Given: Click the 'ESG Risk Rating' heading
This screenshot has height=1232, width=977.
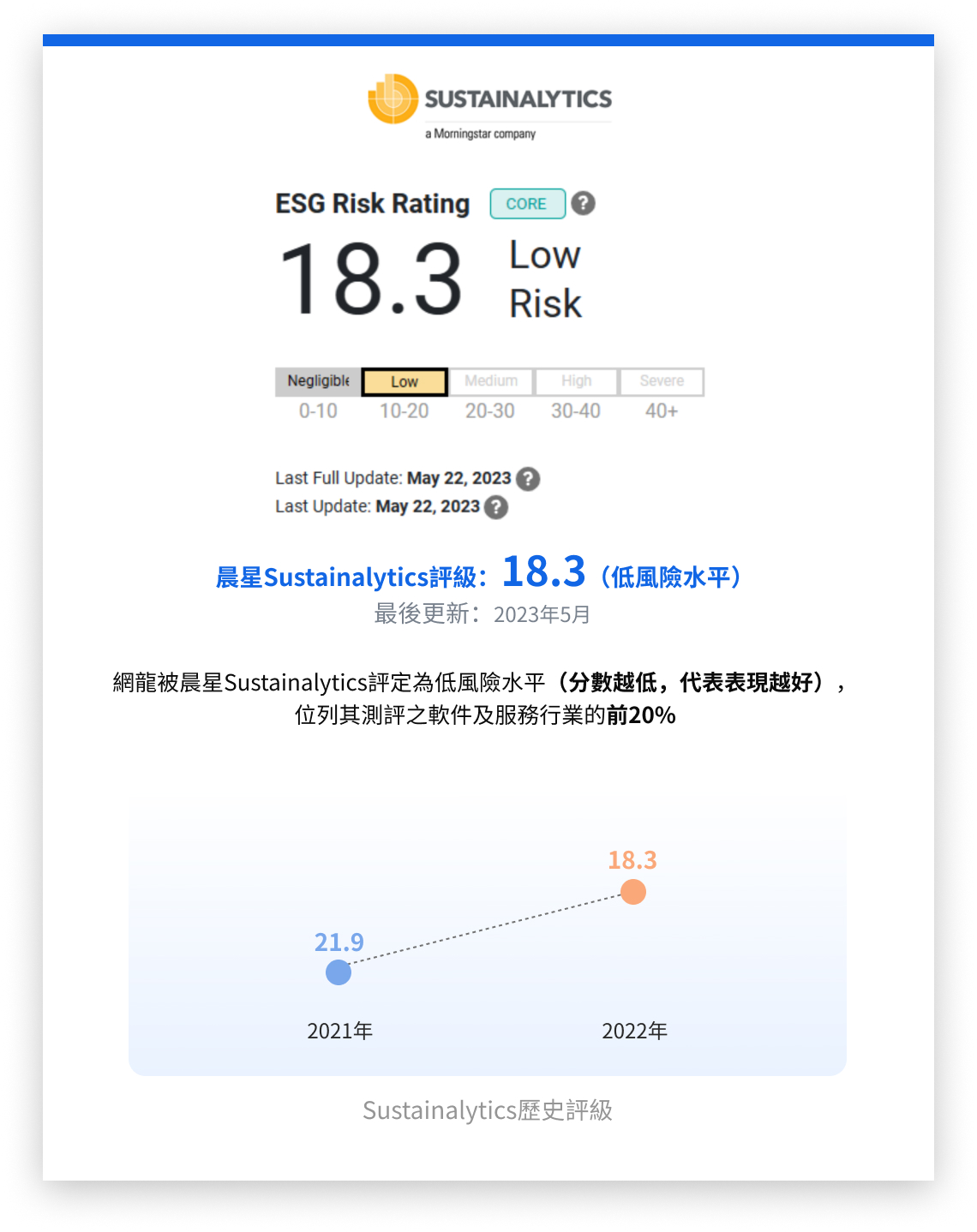Looking at the screenshot, I should point(373,204).
